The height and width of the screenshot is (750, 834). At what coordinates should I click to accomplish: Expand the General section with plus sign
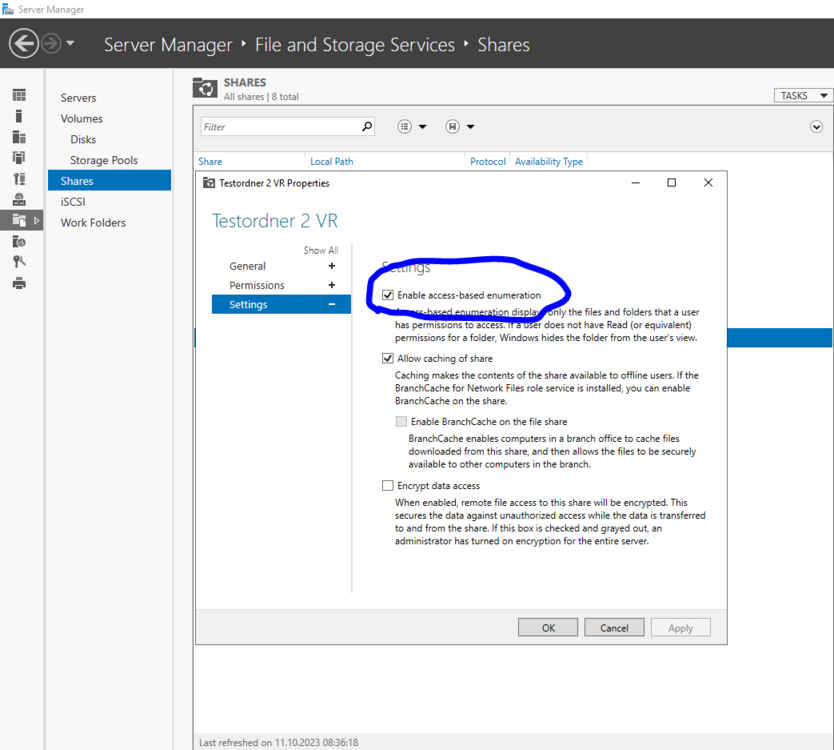click(332, 266)
